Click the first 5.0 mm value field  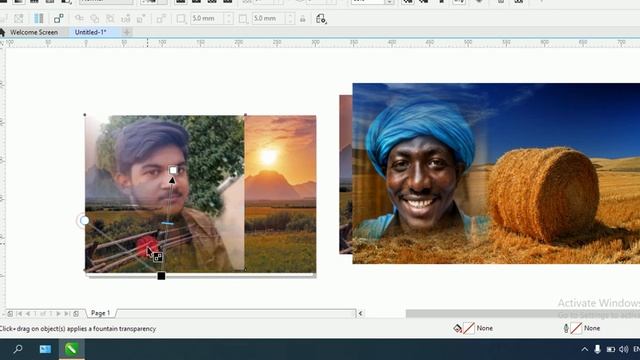(x=208, y=18)
